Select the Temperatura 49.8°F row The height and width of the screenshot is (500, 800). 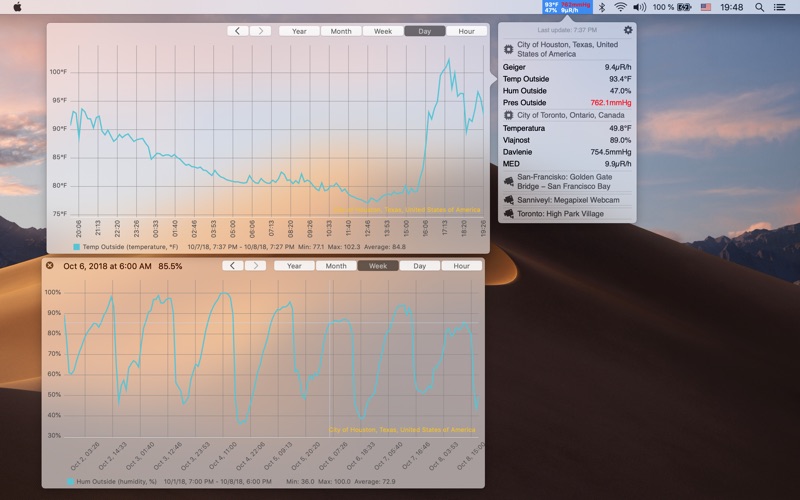567,128
